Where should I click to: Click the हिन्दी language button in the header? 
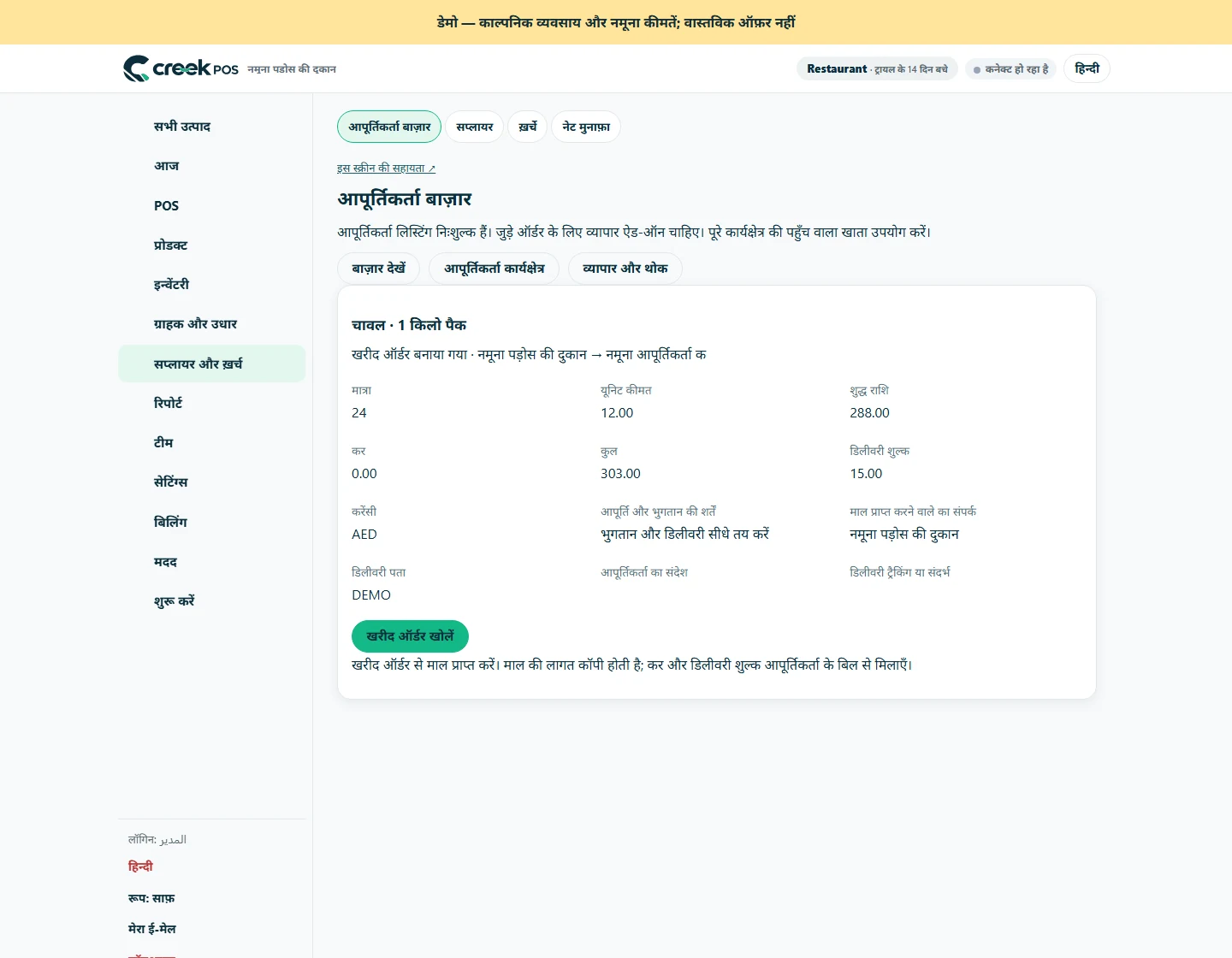[x=1087, y=68]
